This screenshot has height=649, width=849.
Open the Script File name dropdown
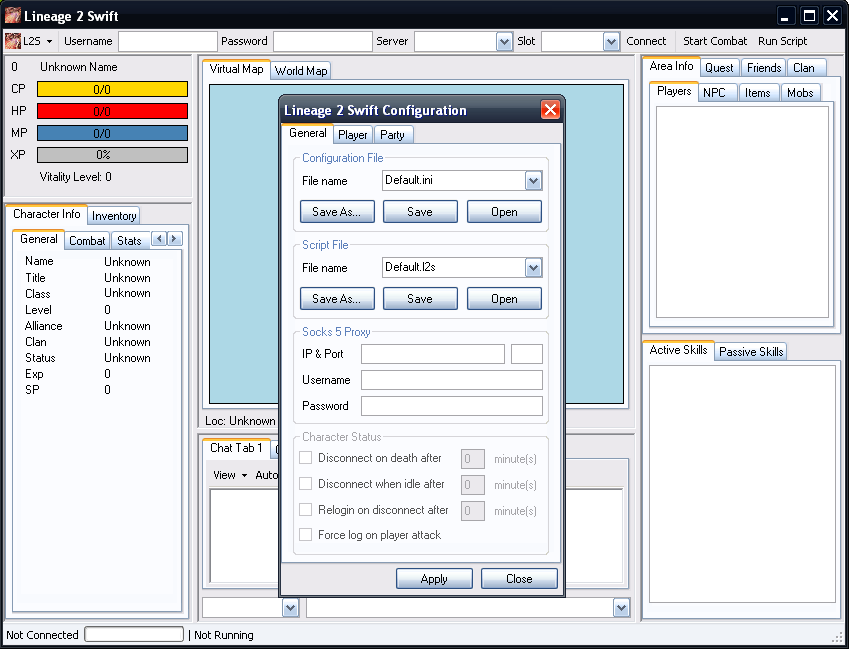(533, 267)
